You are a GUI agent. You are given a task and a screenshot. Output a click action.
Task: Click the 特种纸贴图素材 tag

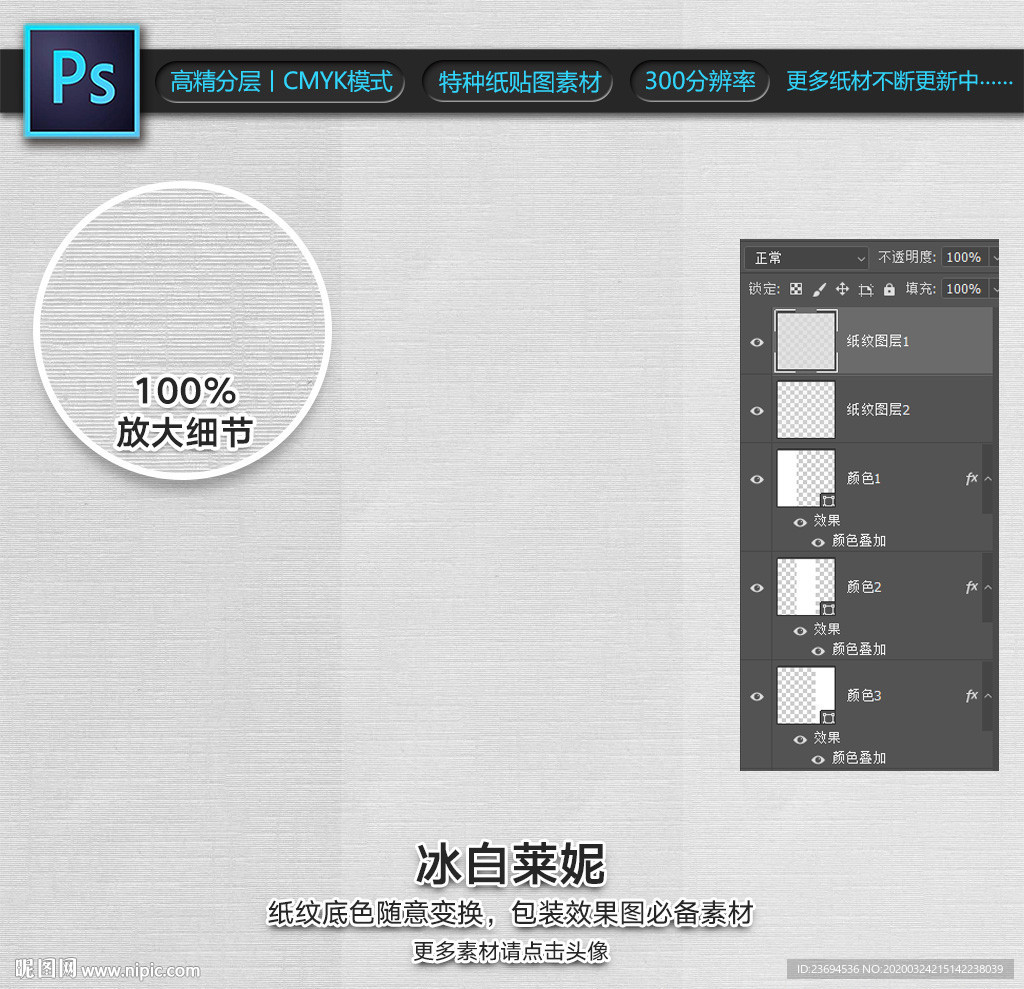[x=519, y=82]
